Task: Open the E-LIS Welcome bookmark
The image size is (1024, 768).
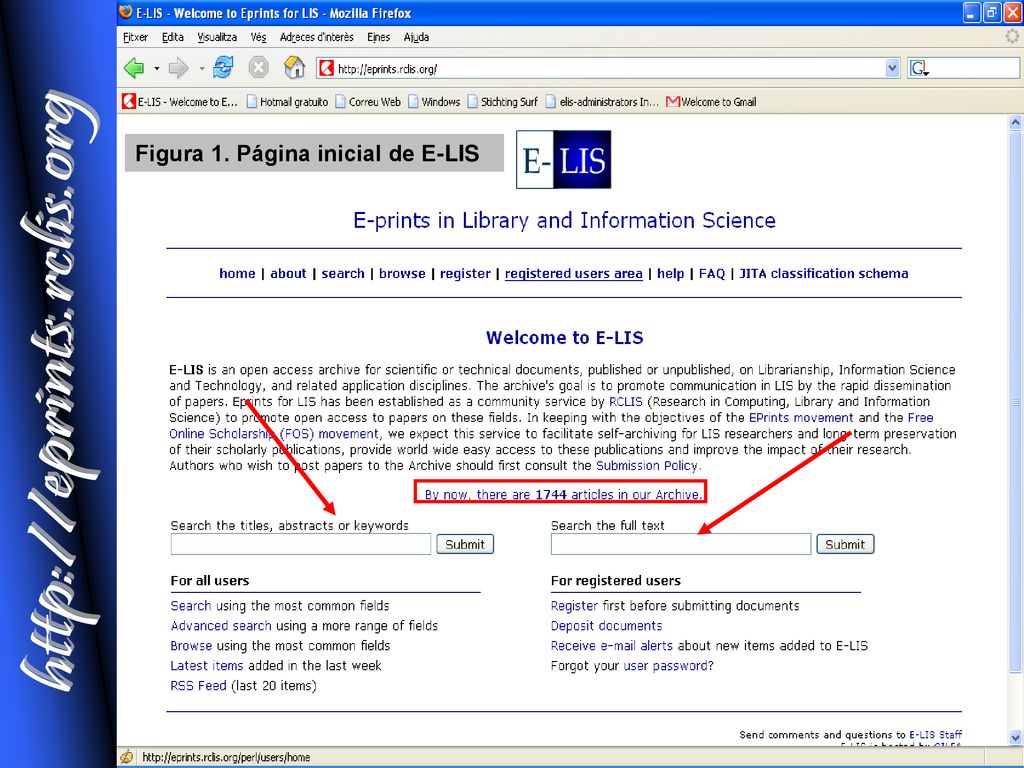Action: coord(180,102)
